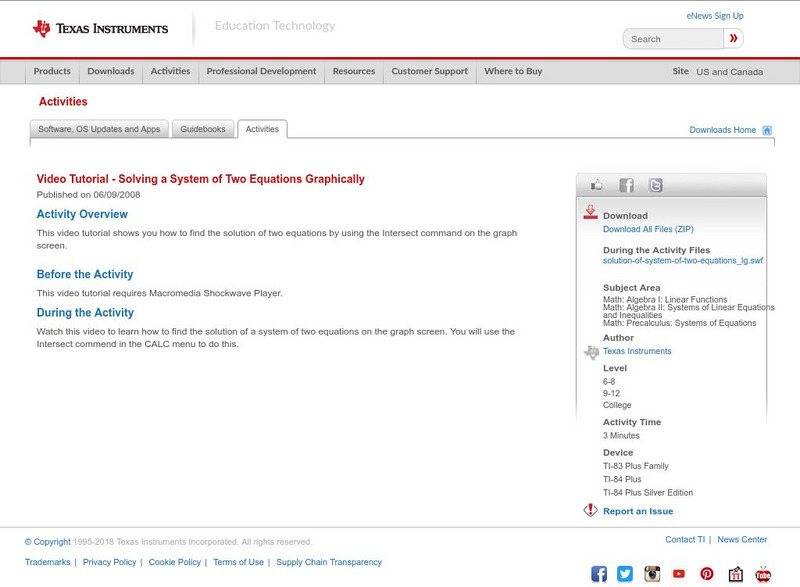Viewport: 800px width, 587px height.
Task: Open the Privacy Policy link
Action: click(x=109, y=562)
